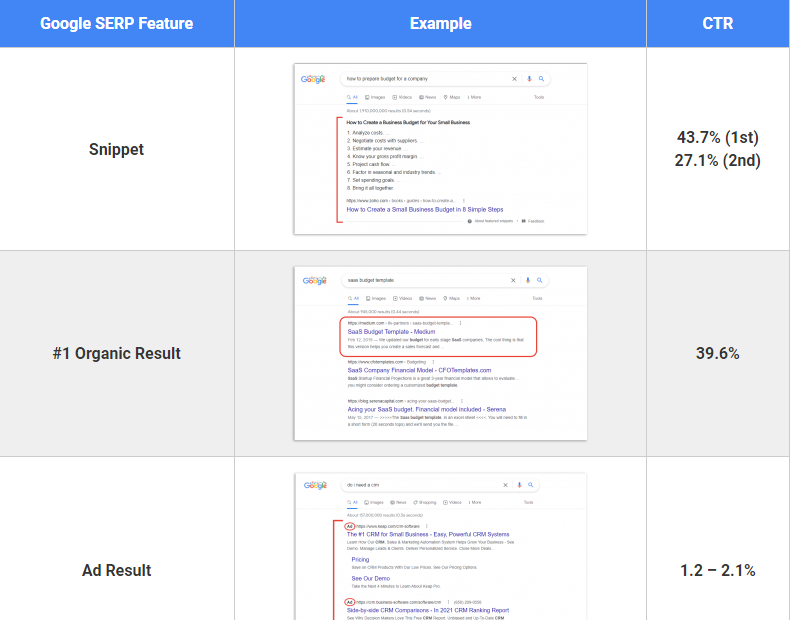This screenshot has width=790, height=620.
Task: Open three-dot menu beside crm.business-software.com ad URL
Action: (448, 602)
